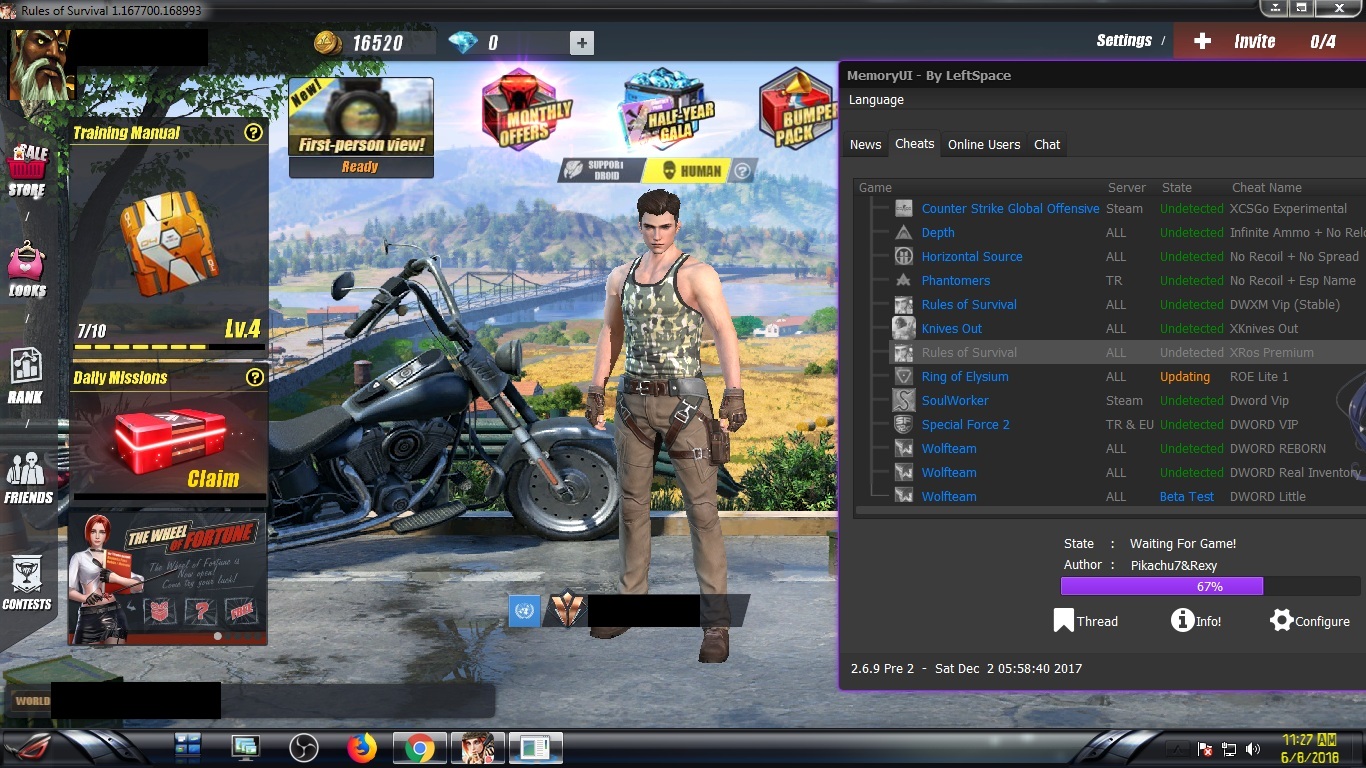Click the Counter Strike Global Offensive row icon
Image resolution: width=1366 pixels, height=768 pixels.
click(904, 209)
